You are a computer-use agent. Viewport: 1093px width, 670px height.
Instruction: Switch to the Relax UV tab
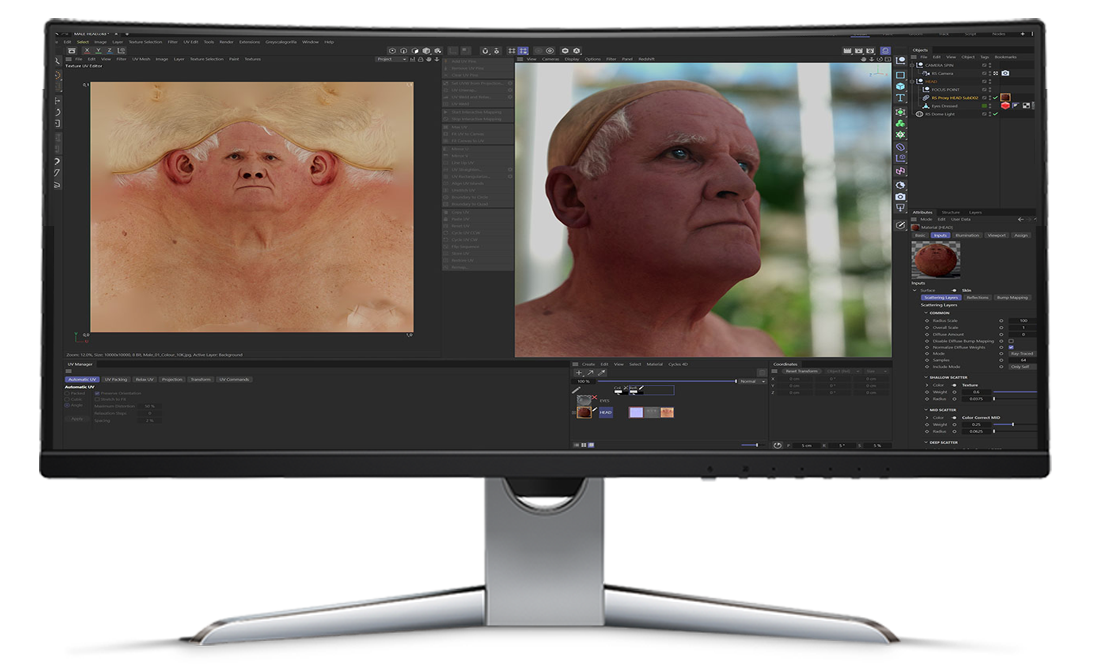(144, 379)
